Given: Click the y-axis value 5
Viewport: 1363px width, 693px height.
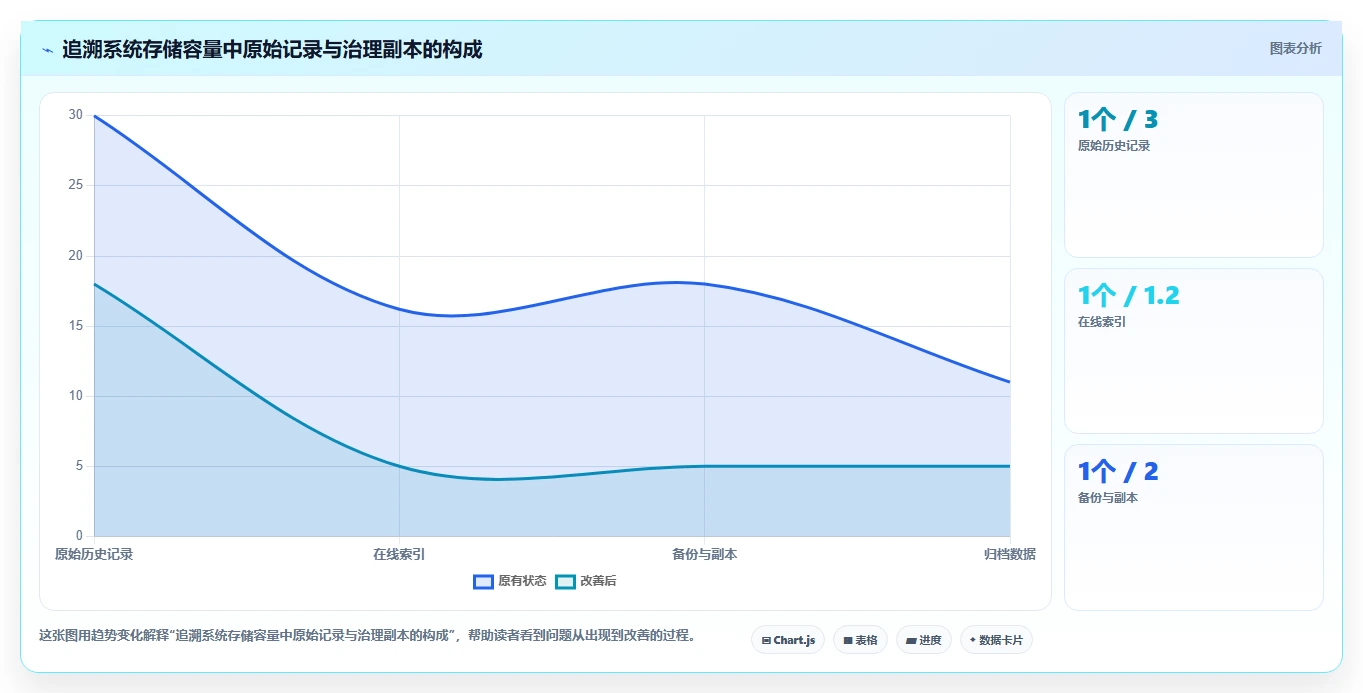Looking at the screenshot, I should (80, 466).
